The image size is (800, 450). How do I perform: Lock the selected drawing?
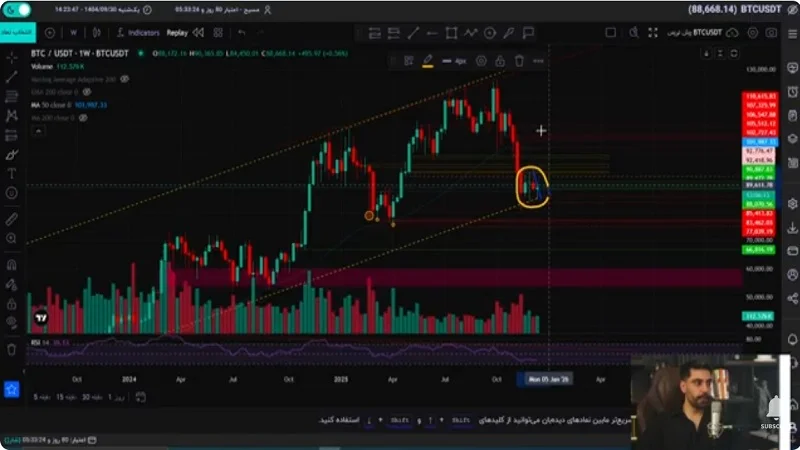(x=500, y=61)
